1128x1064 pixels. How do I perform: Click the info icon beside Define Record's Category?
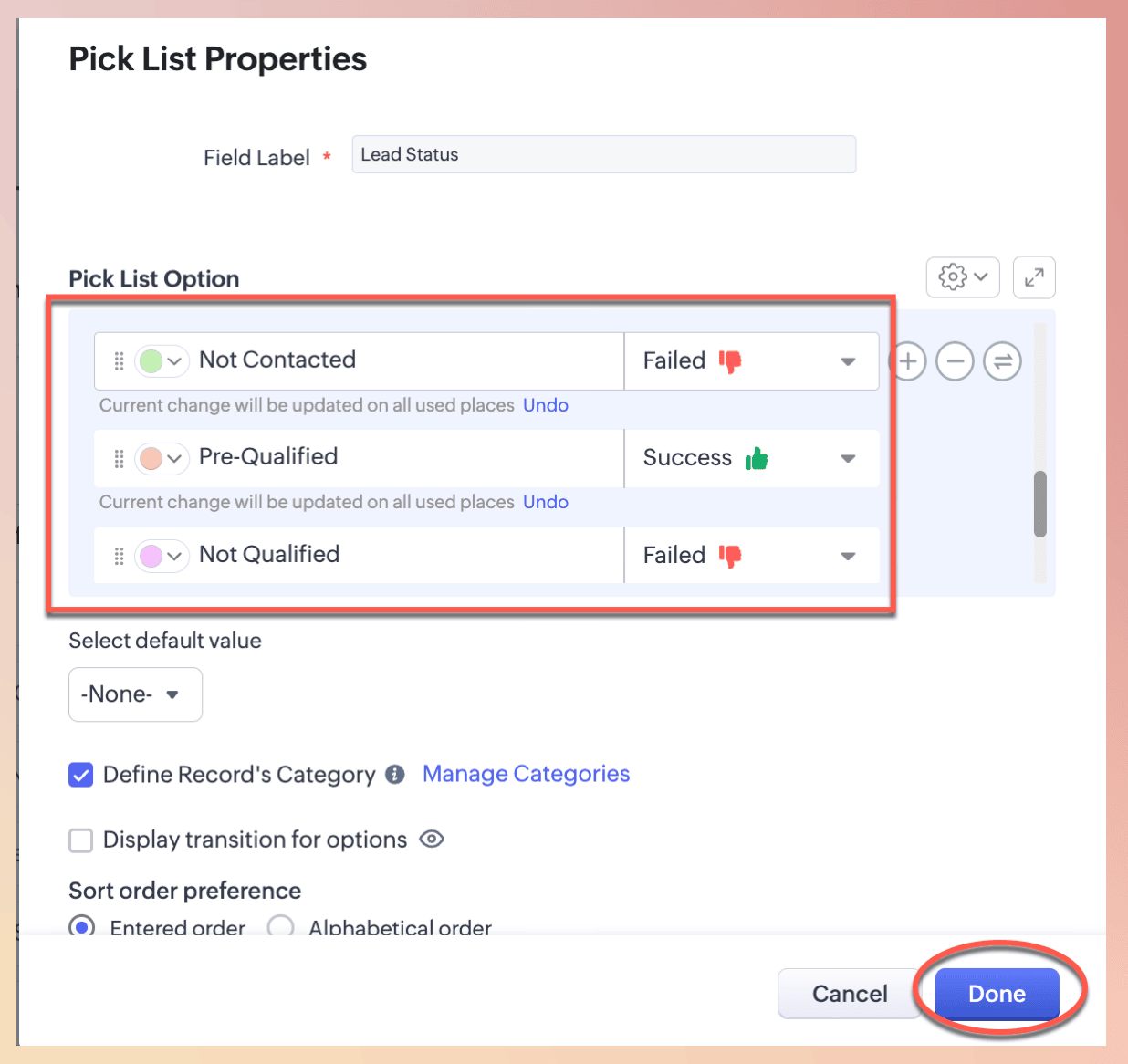pos(395,775)
